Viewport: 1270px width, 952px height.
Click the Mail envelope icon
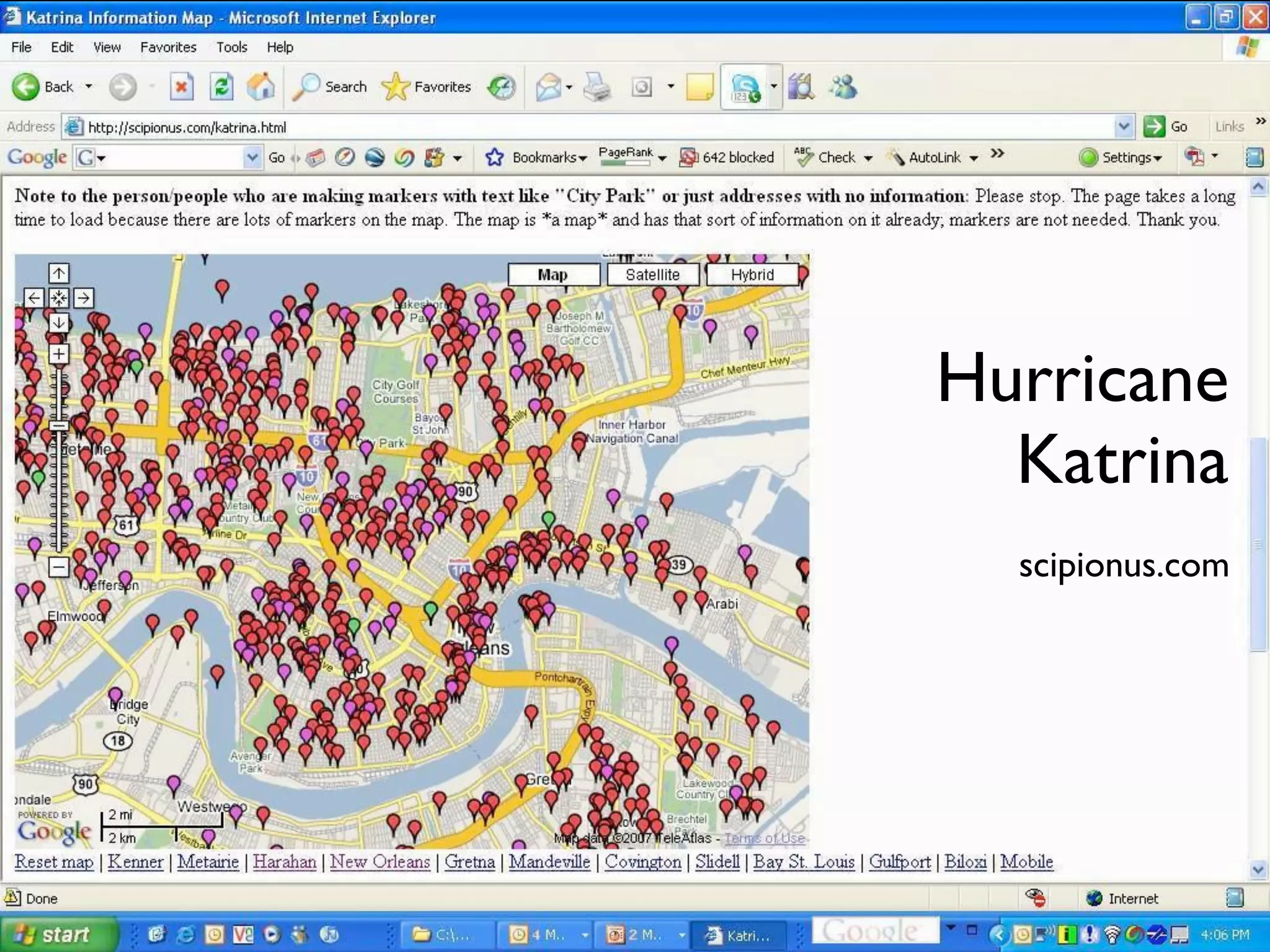[x=548, y=87]
